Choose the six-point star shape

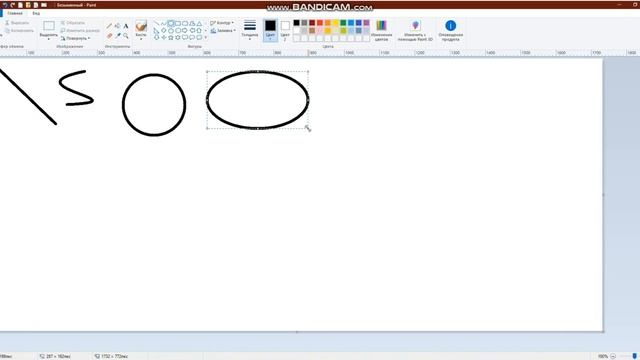click(178, 38)
